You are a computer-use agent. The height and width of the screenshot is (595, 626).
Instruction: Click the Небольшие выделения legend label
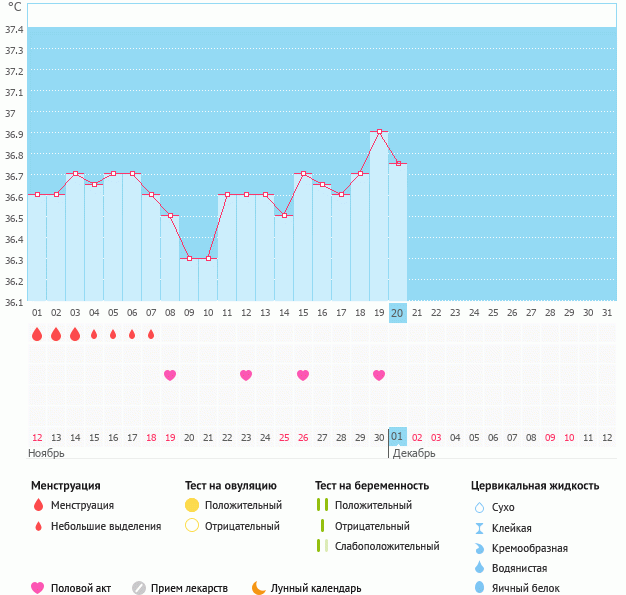(x=106, y=526)
